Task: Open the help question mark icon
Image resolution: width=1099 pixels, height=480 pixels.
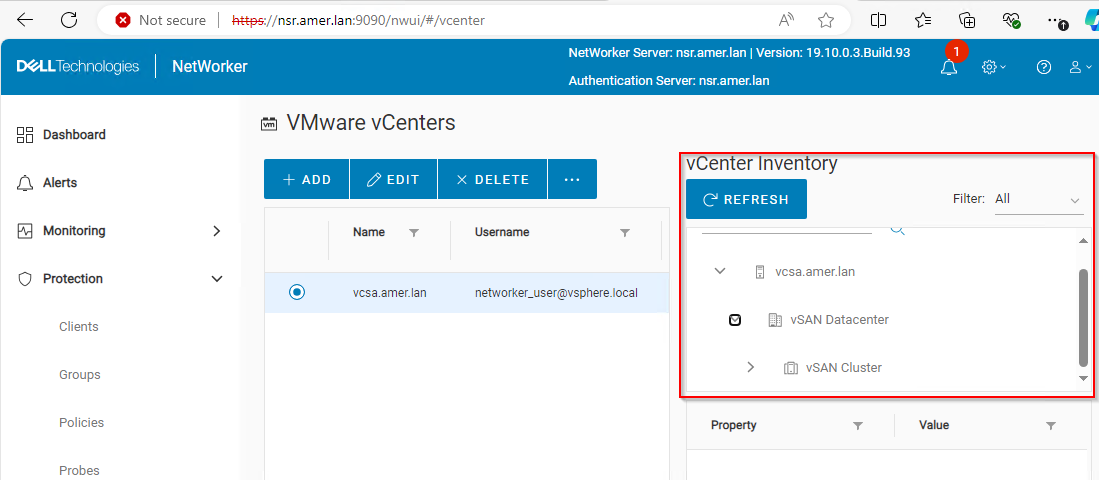Action: point(1044,67)
